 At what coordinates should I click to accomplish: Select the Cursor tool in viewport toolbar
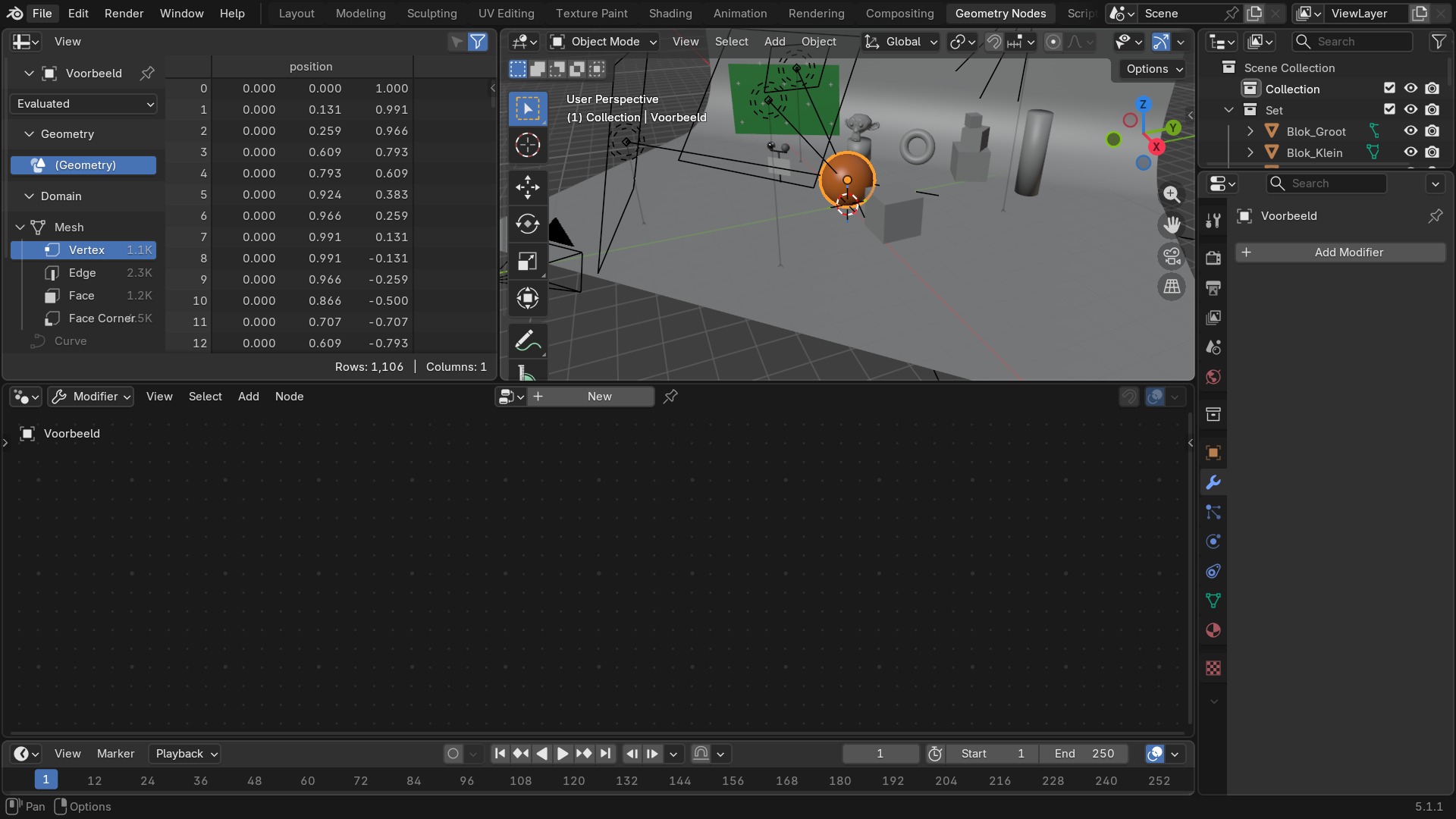pos(528,145)
